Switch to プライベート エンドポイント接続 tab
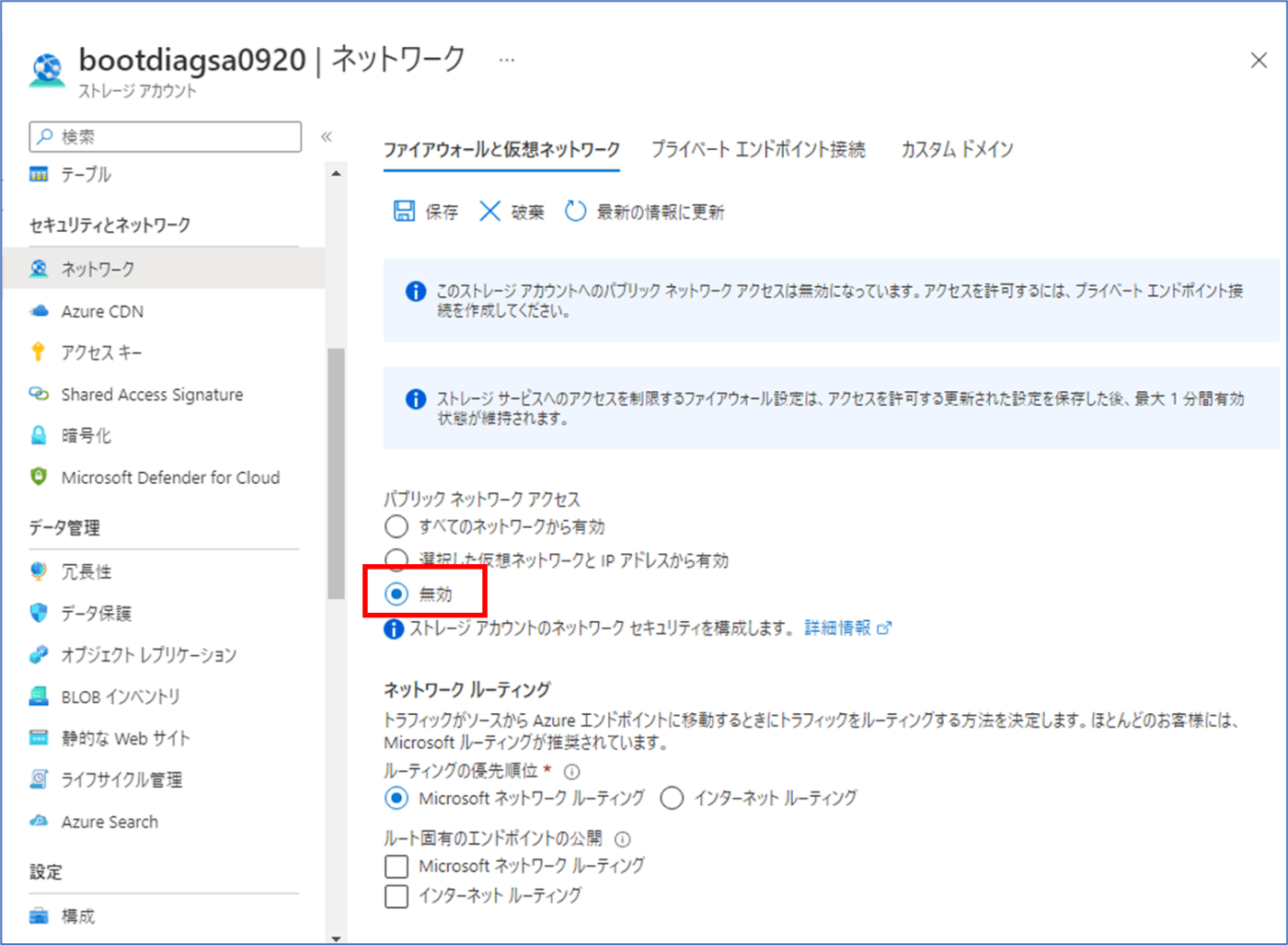 pyautogui.click(x=758, y=149)
